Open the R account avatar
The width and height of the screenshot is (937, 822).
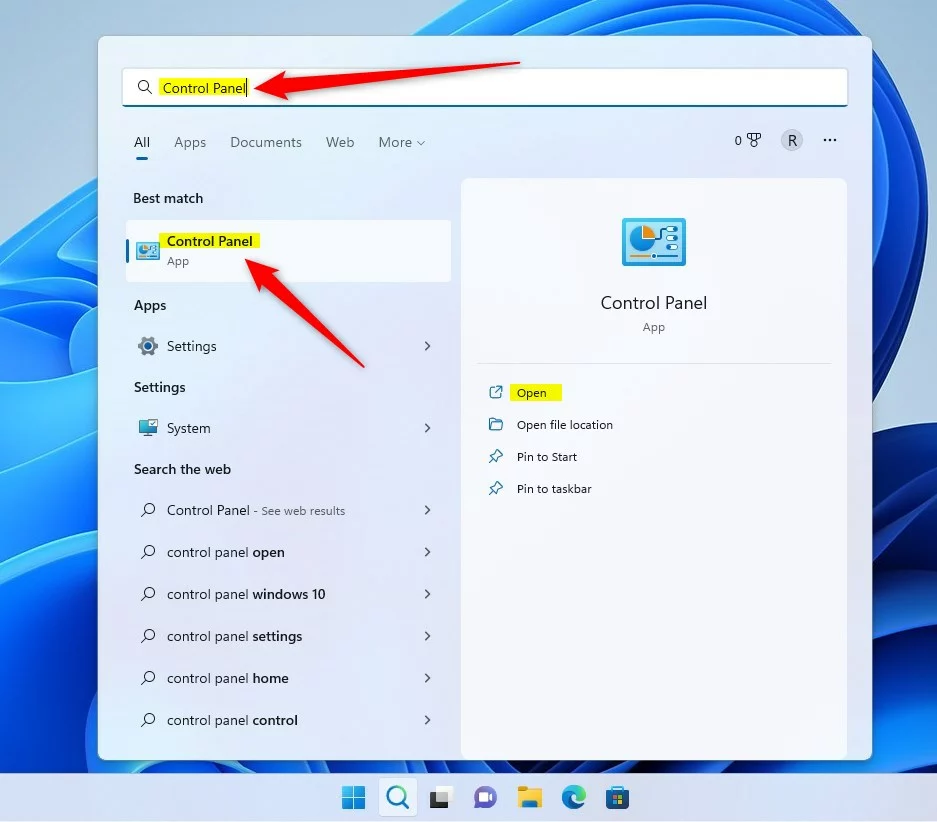point(792,140)
